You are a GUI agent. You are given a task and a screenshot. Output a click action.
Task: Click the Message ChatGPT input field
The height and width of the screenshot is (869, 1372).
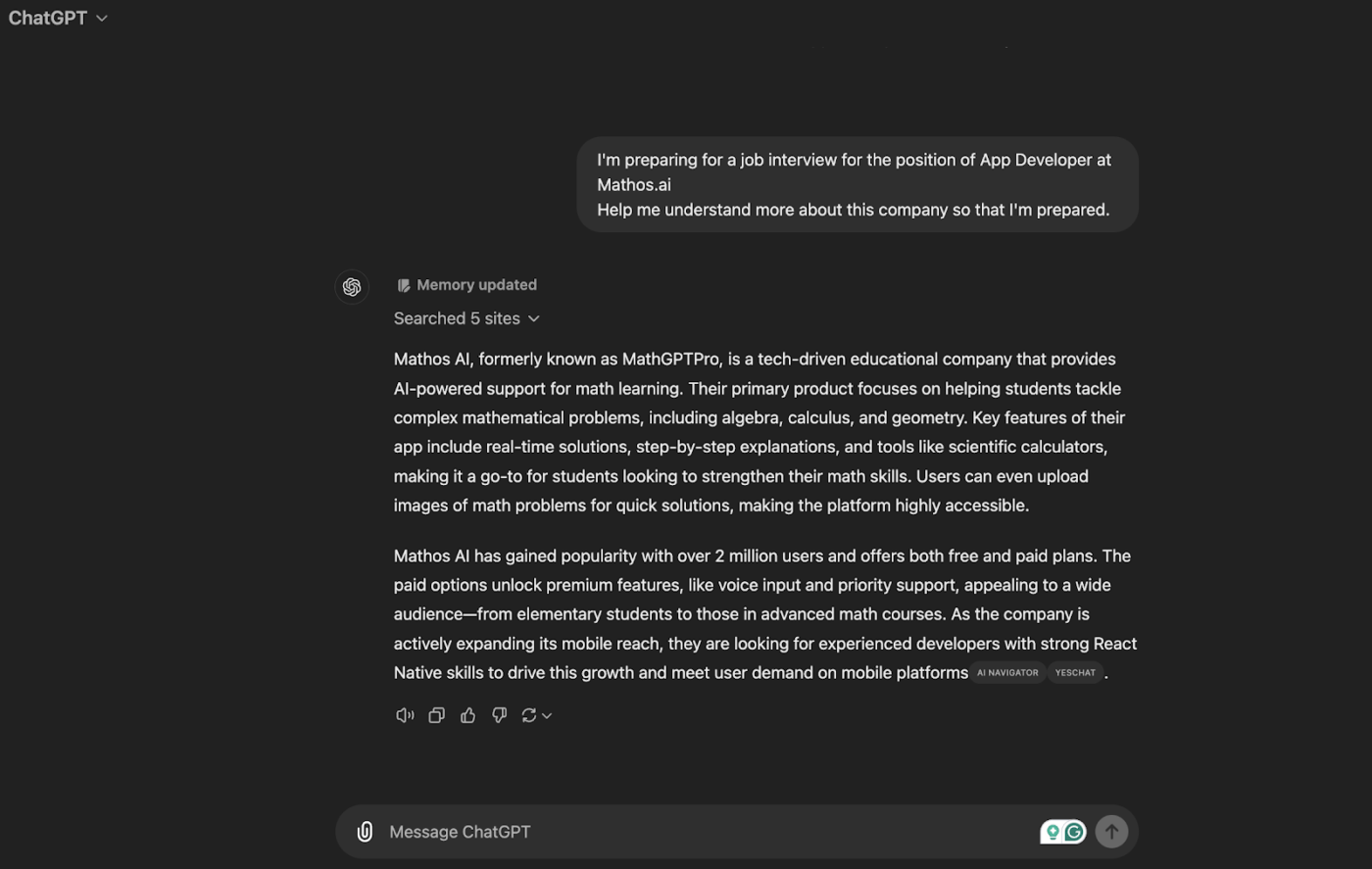tap(686, 831)
